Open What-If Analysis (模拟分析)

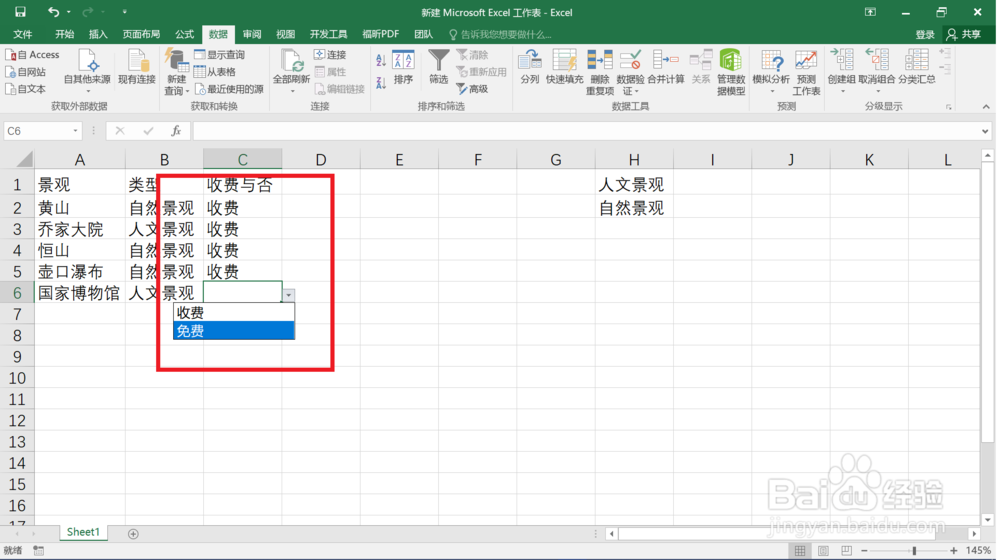click(x=771, y=71)
